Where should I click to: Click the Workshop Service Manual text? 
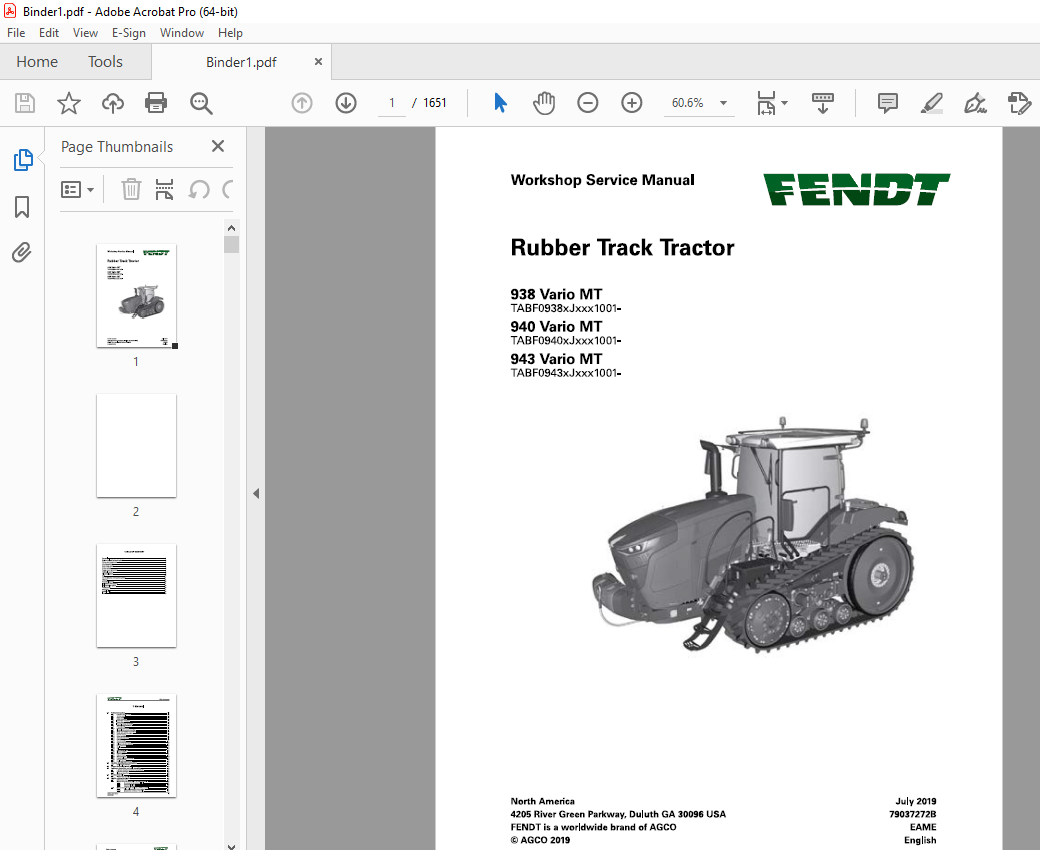coord(602,180)
